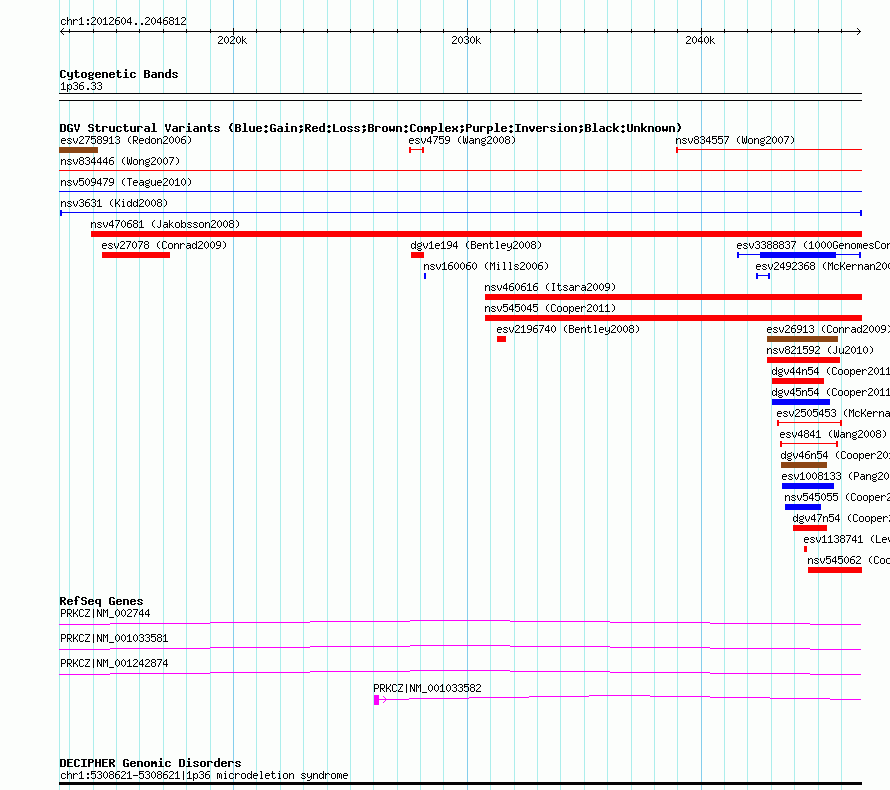Select the nsv545062 label
Image resolution: width=890 pixels, height=790 pixels.
click(x=848, y=560)
